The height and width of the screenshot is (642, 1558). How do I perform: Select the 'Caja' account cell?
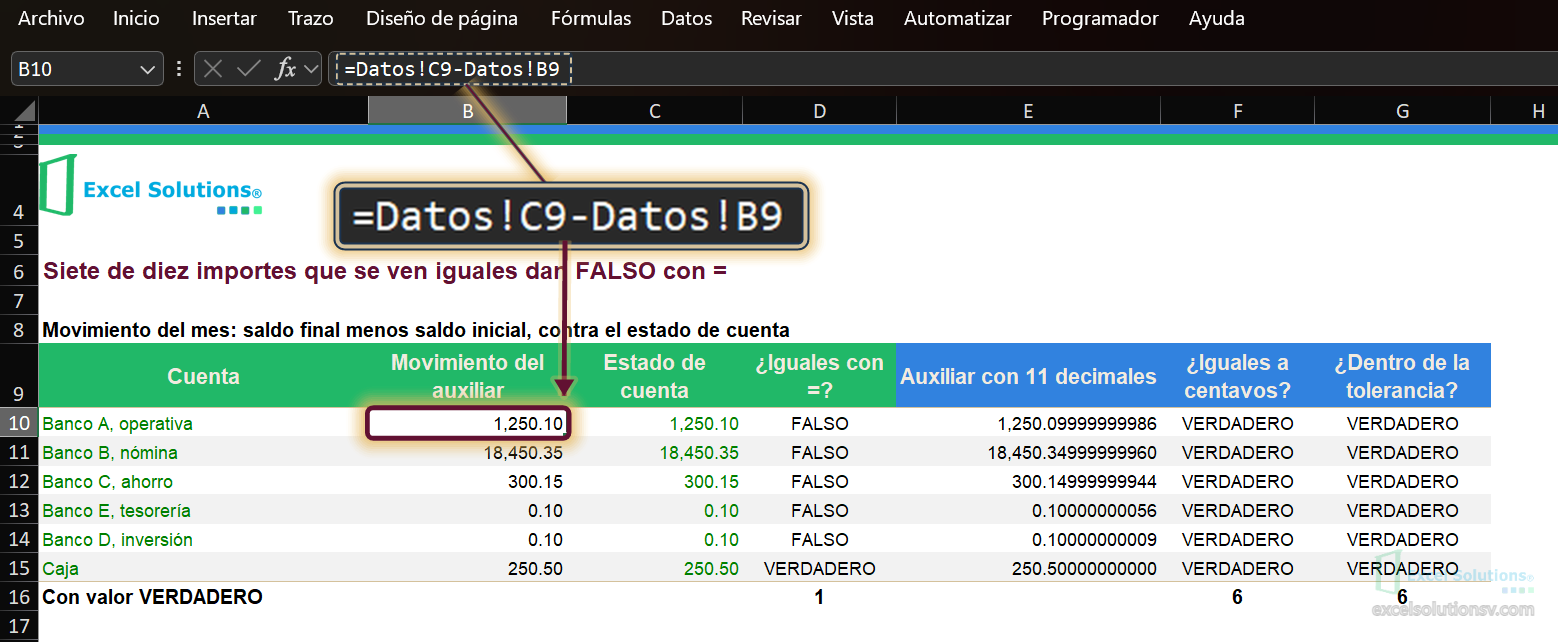click(203, 568)
